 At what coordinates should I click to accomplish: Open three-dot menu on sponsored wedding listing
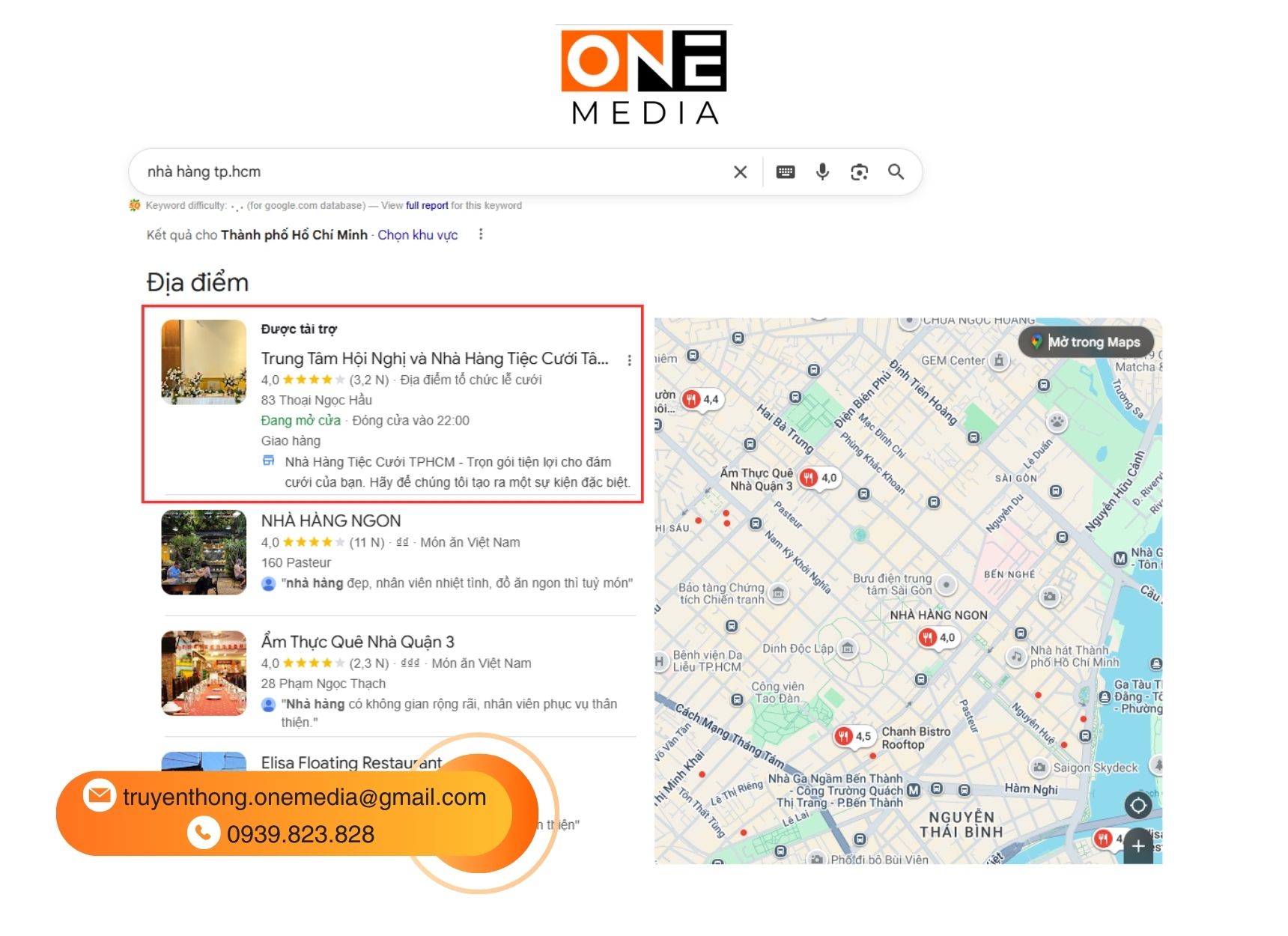(x=629, y=360)
